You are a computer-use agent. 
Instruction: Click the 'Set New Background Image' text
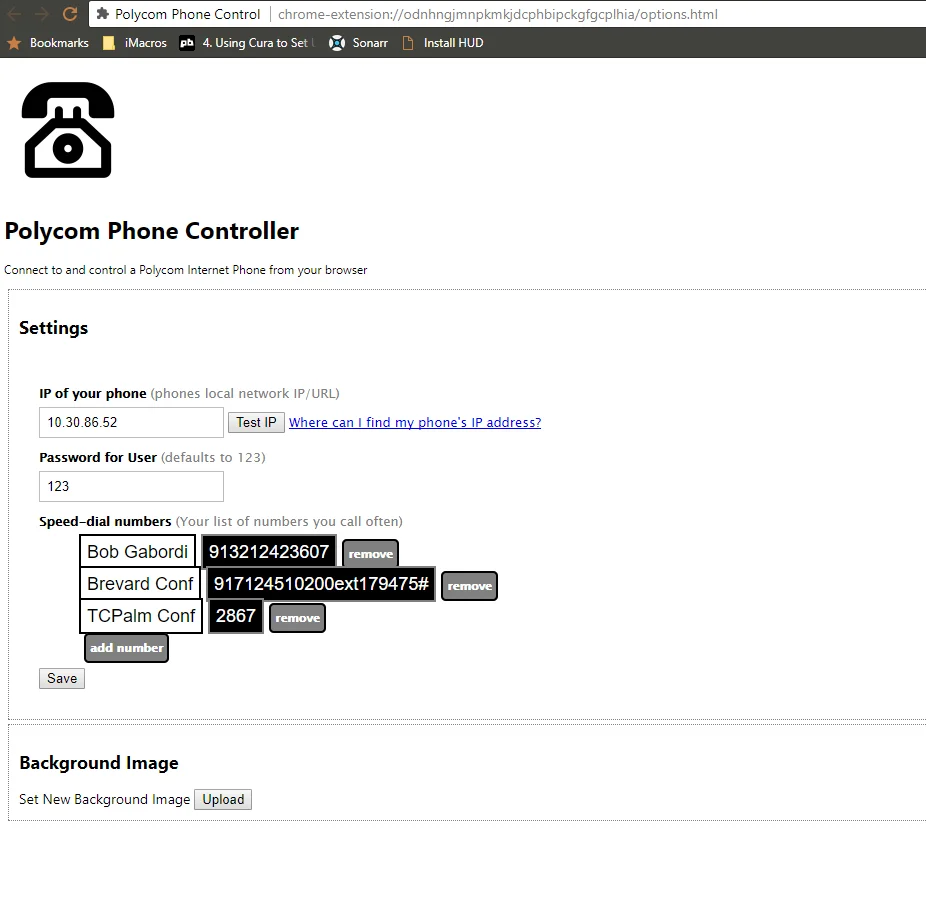[x=105, y=799]
